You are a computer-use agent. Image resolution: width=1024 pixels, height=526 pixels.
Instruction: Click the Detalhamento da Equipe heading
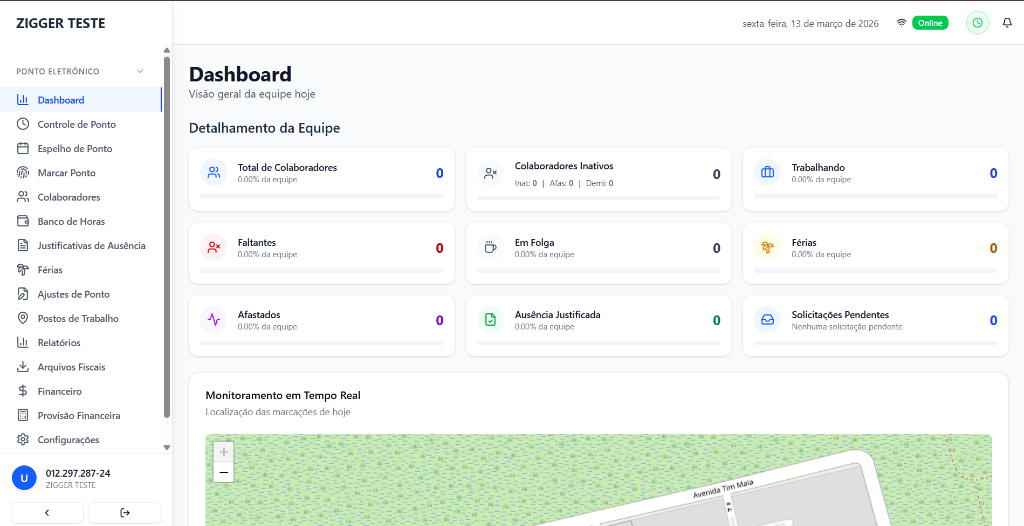tap(264, 128)
